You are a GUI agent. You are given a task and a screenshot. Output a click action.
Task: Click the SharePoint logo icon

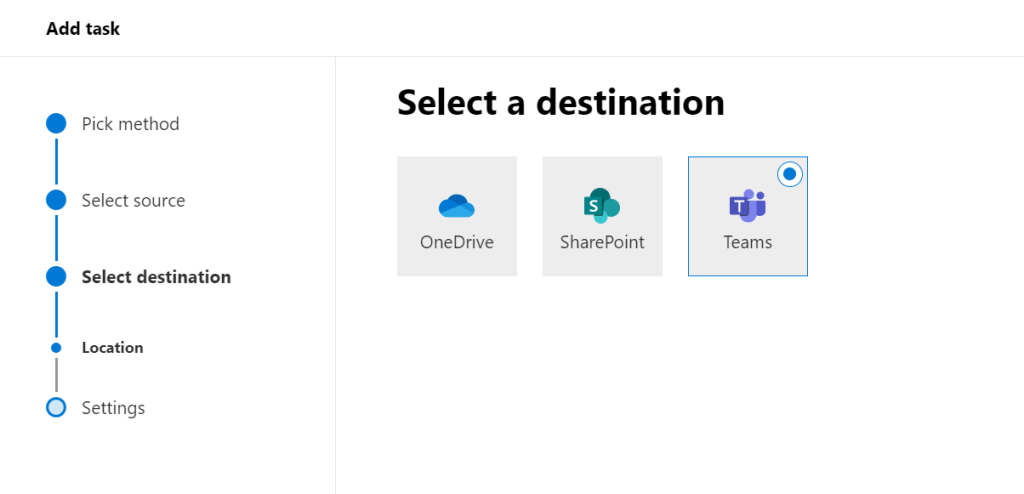tap(602, 205)
